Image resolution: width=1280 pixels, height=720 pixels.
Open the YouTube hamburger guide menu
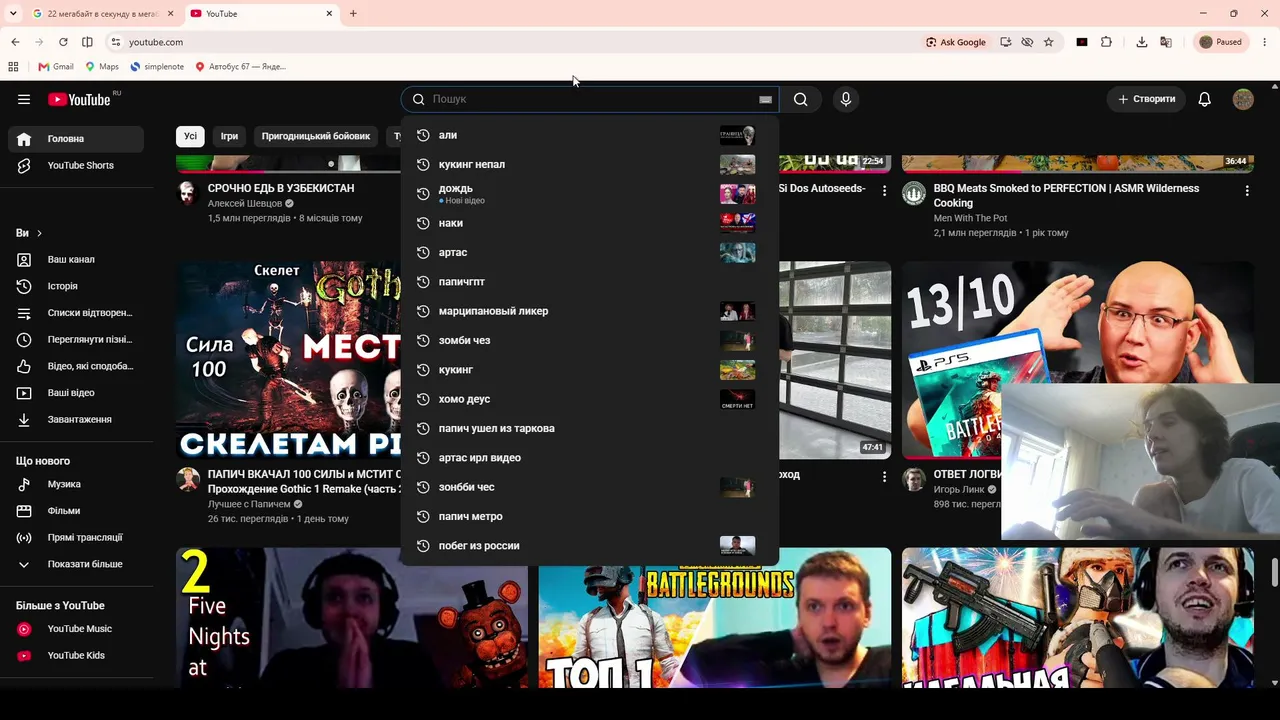[24, 99]
